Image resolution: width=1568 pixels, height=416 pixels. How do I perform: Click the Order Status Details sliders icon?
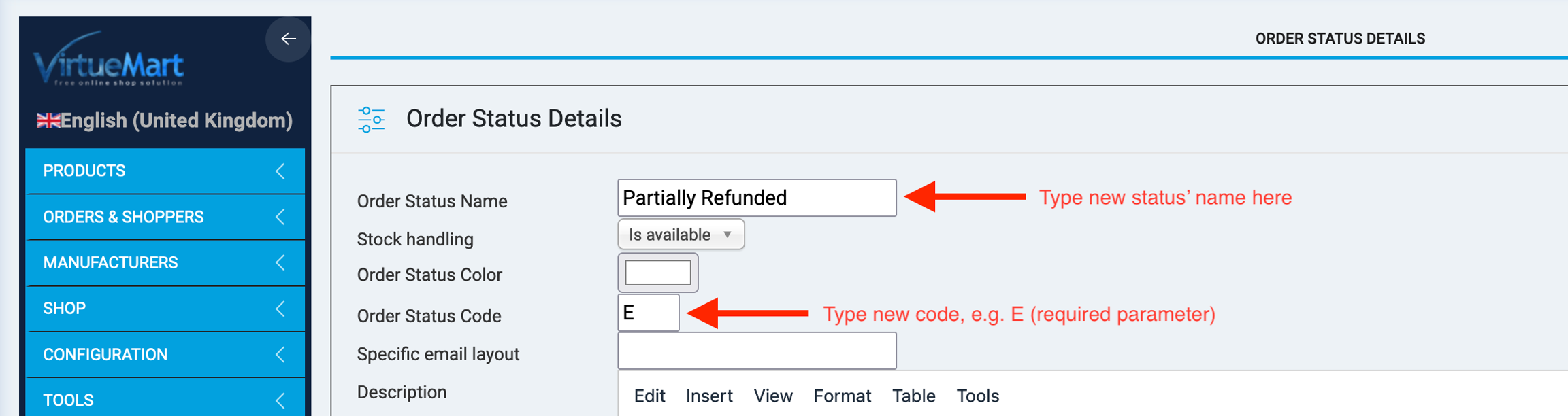(371, 120)
